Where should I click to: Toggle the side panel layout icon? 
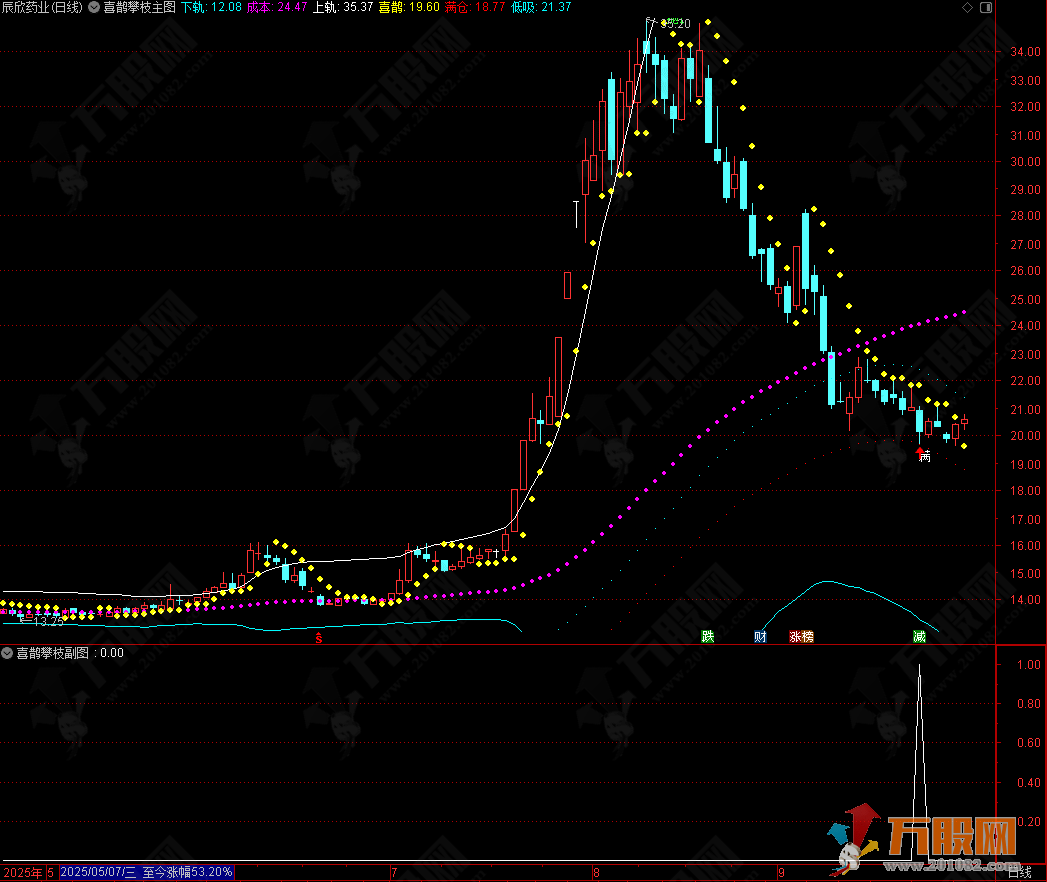[x=986, y=7]
